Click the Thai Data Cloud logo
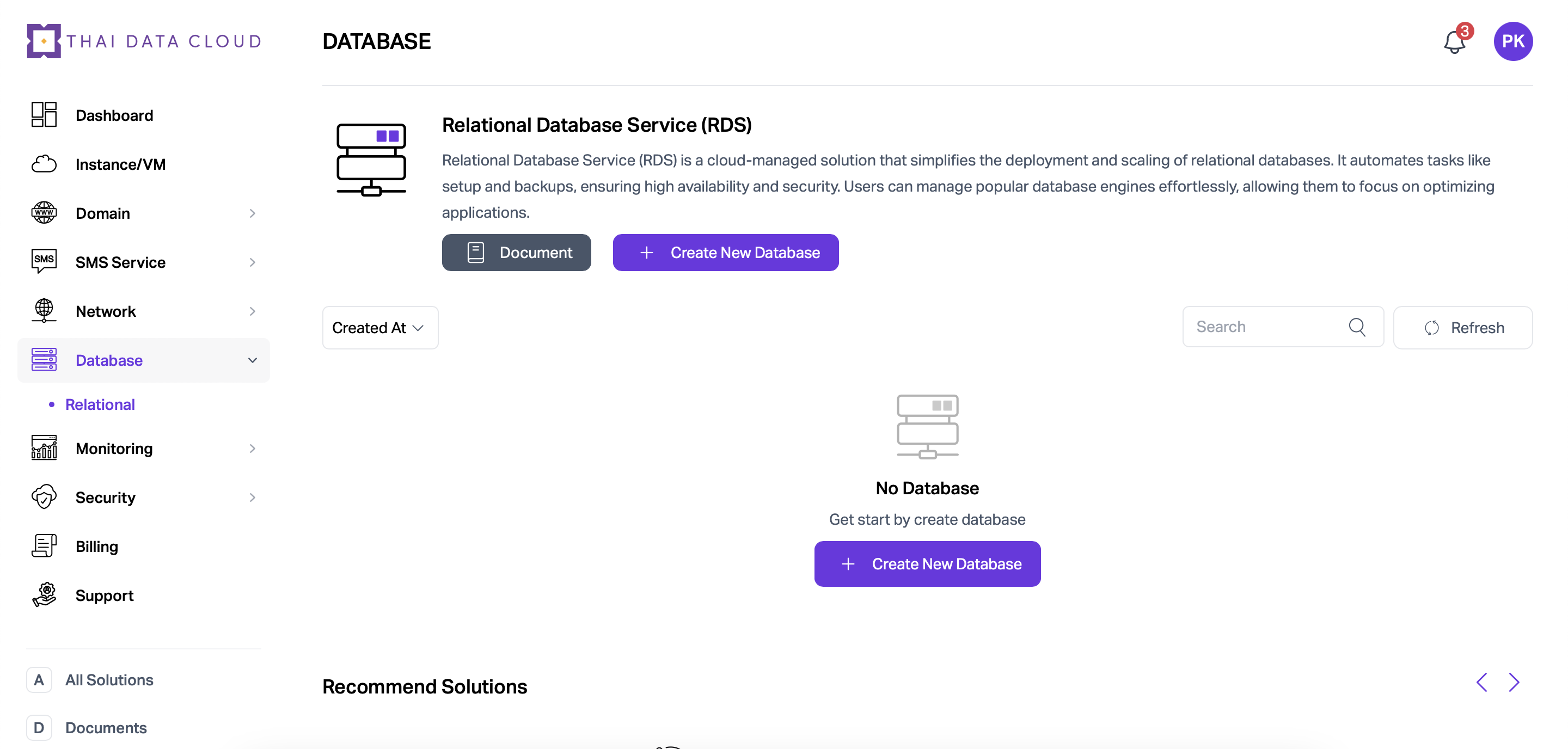This screenshot has width=1568, height=749. pos(144,41)
